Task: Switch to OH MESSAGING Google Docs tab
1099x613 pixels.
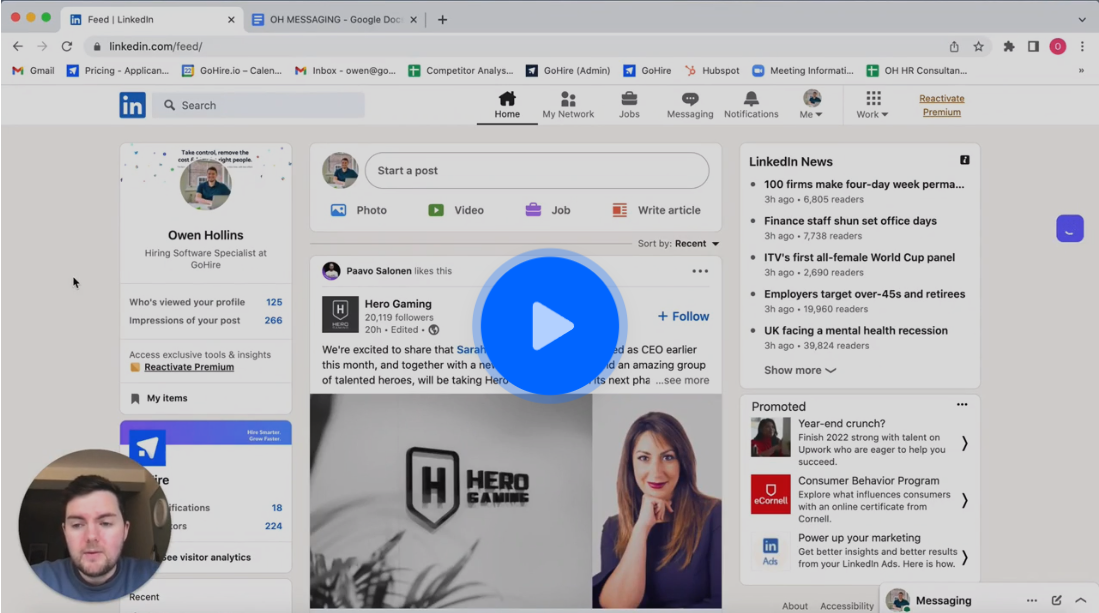Action: (x=336, y=20)
